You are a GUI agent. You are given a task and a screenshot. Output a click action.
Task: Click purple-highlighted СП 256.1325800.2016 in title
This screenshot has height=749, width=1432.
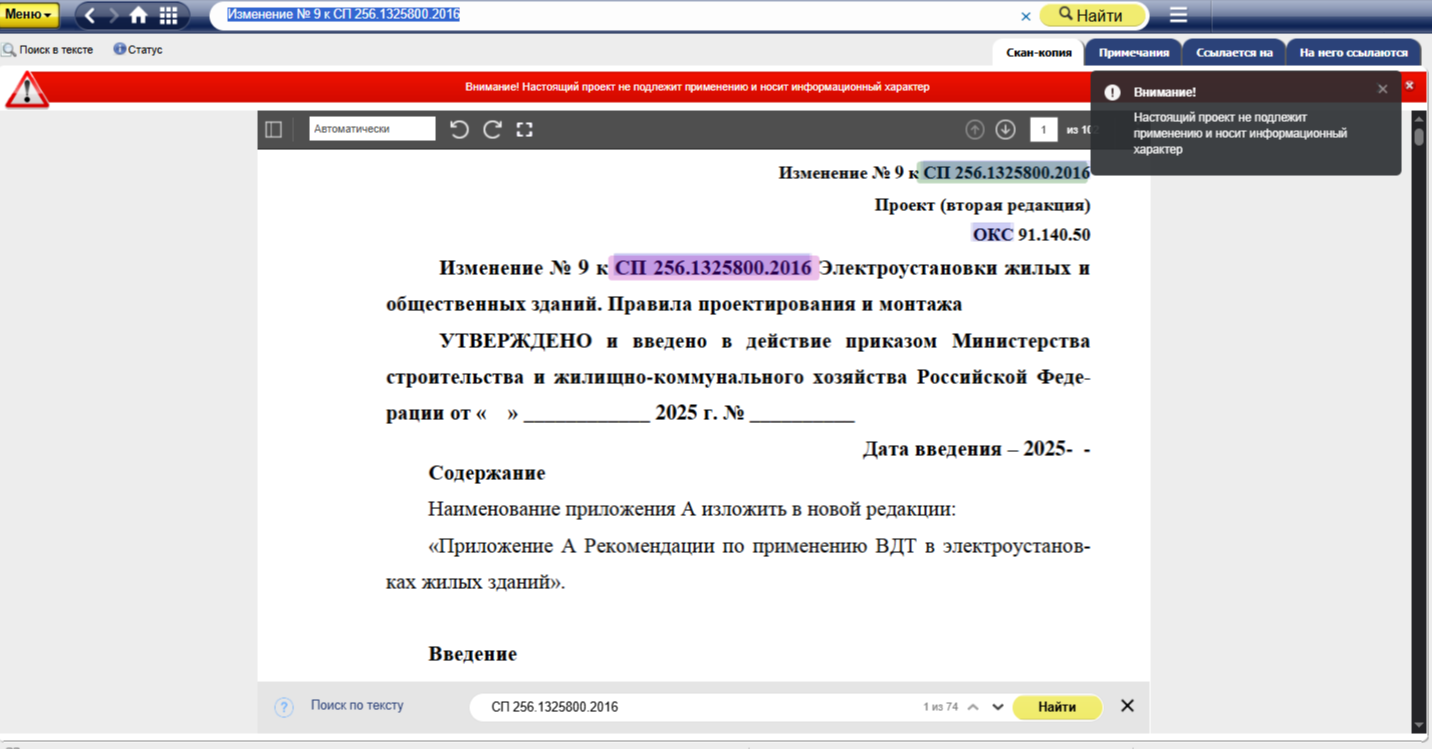[x=713, y=268]
